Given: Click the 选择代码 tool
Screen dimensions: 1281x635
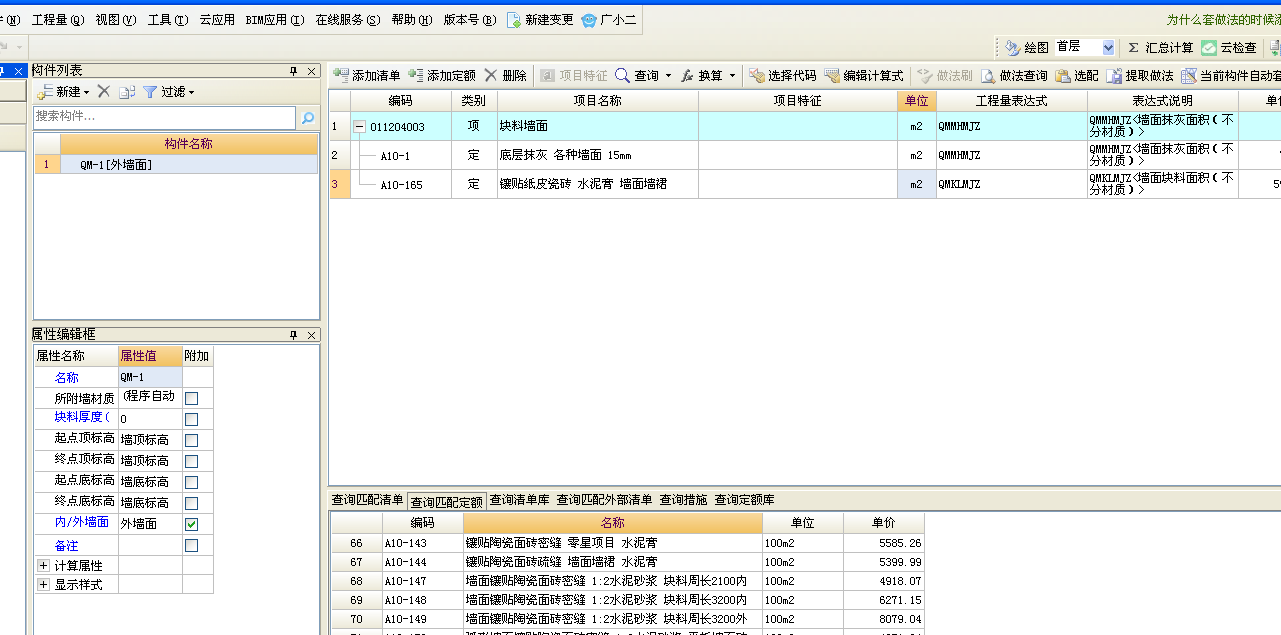Looking at the screenshot, I should tap(782, 75).
